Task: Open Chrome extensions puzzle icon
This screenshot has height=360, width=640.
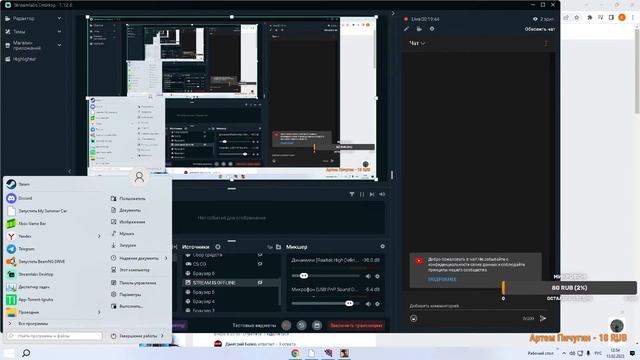Action: pos(589,18)
